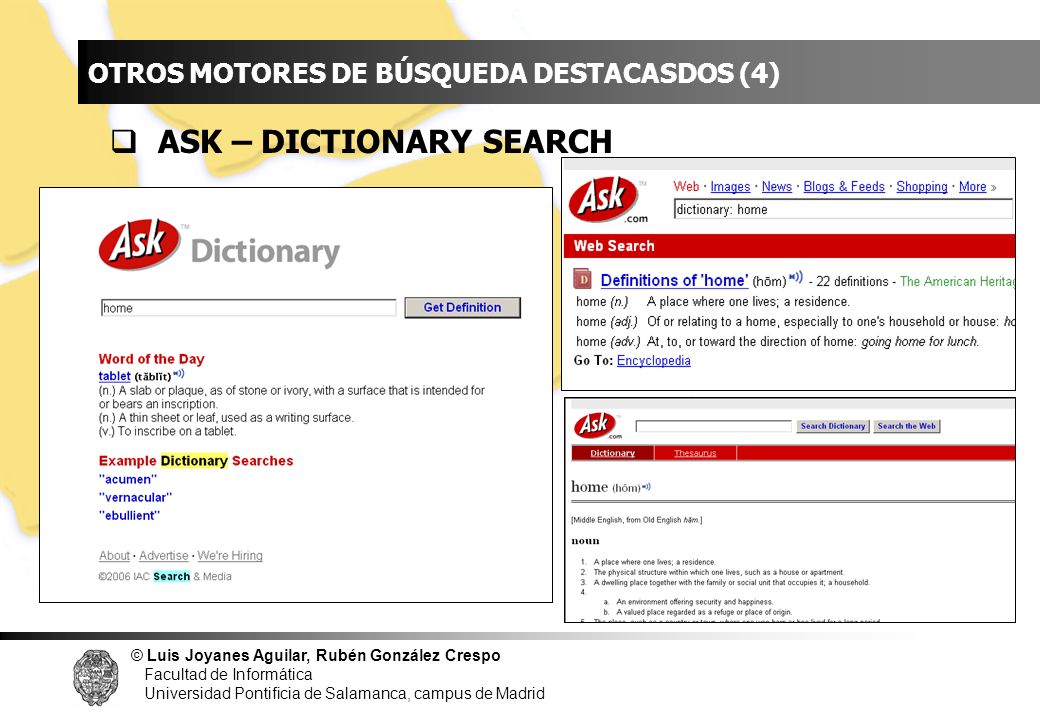Open the Encyclopedia link

(x=653, y=361)
